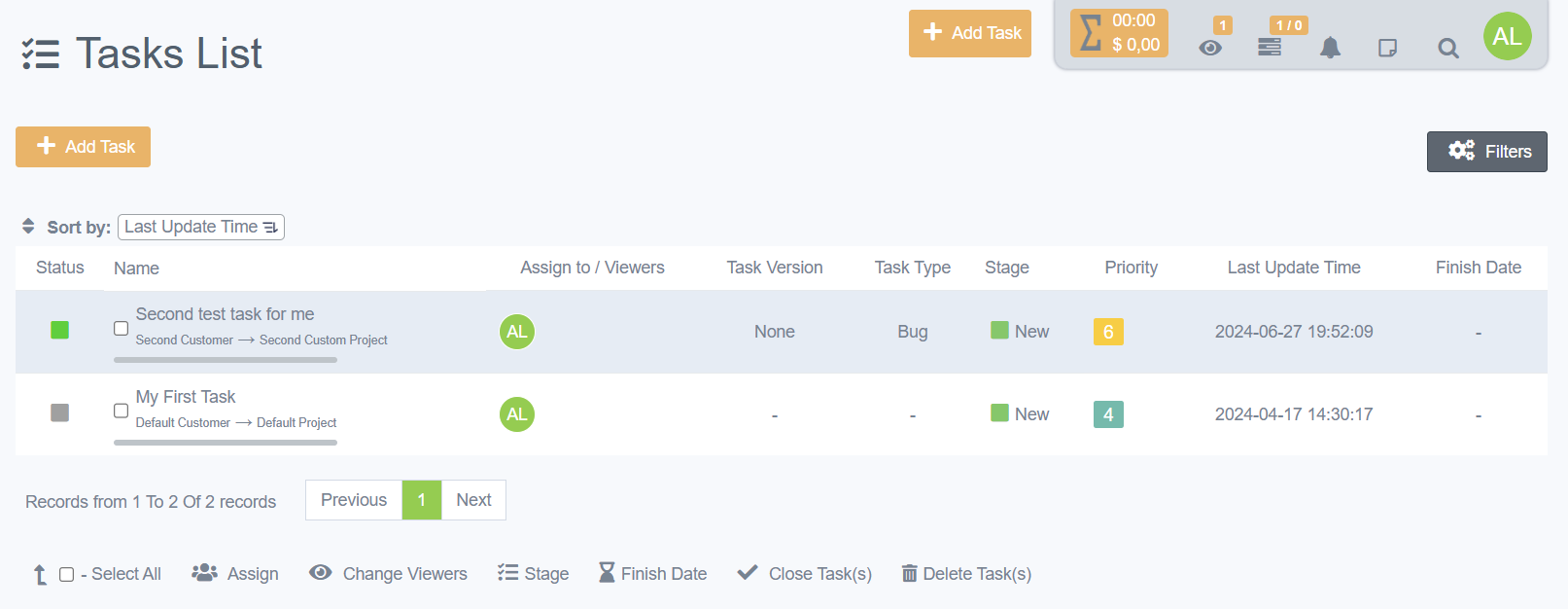
Task: Click the search magnifier icon
Action: click(1447, 48)
